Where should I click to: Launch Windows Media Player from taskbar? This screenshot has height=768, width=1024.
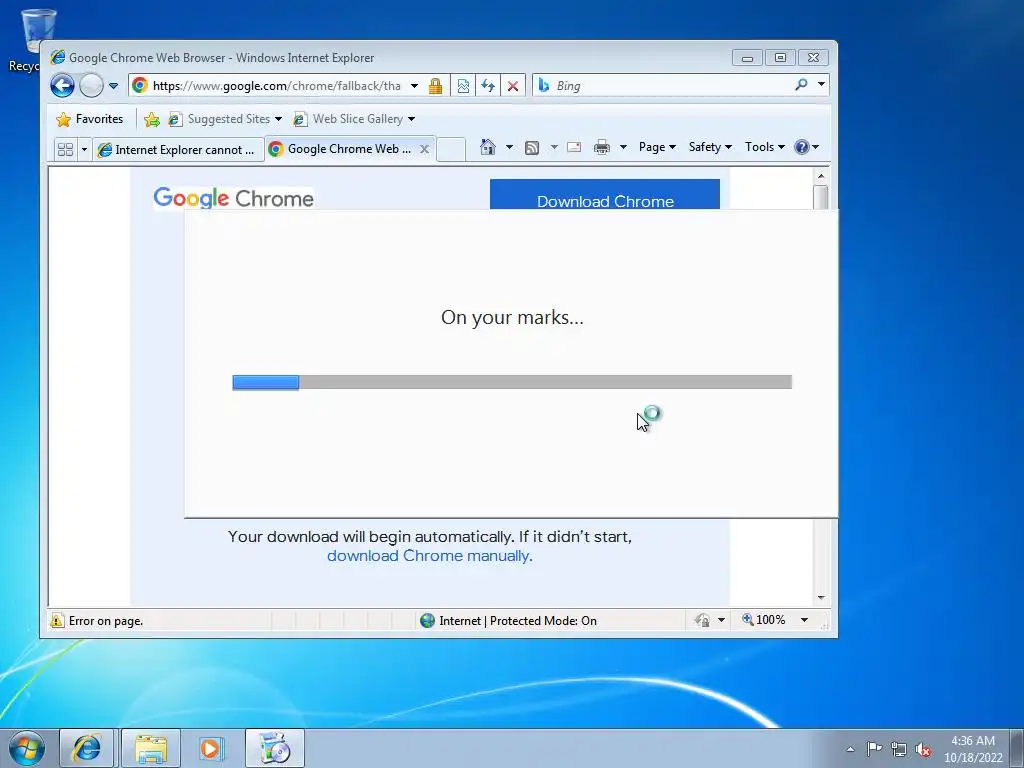click(x=211, y=748)
